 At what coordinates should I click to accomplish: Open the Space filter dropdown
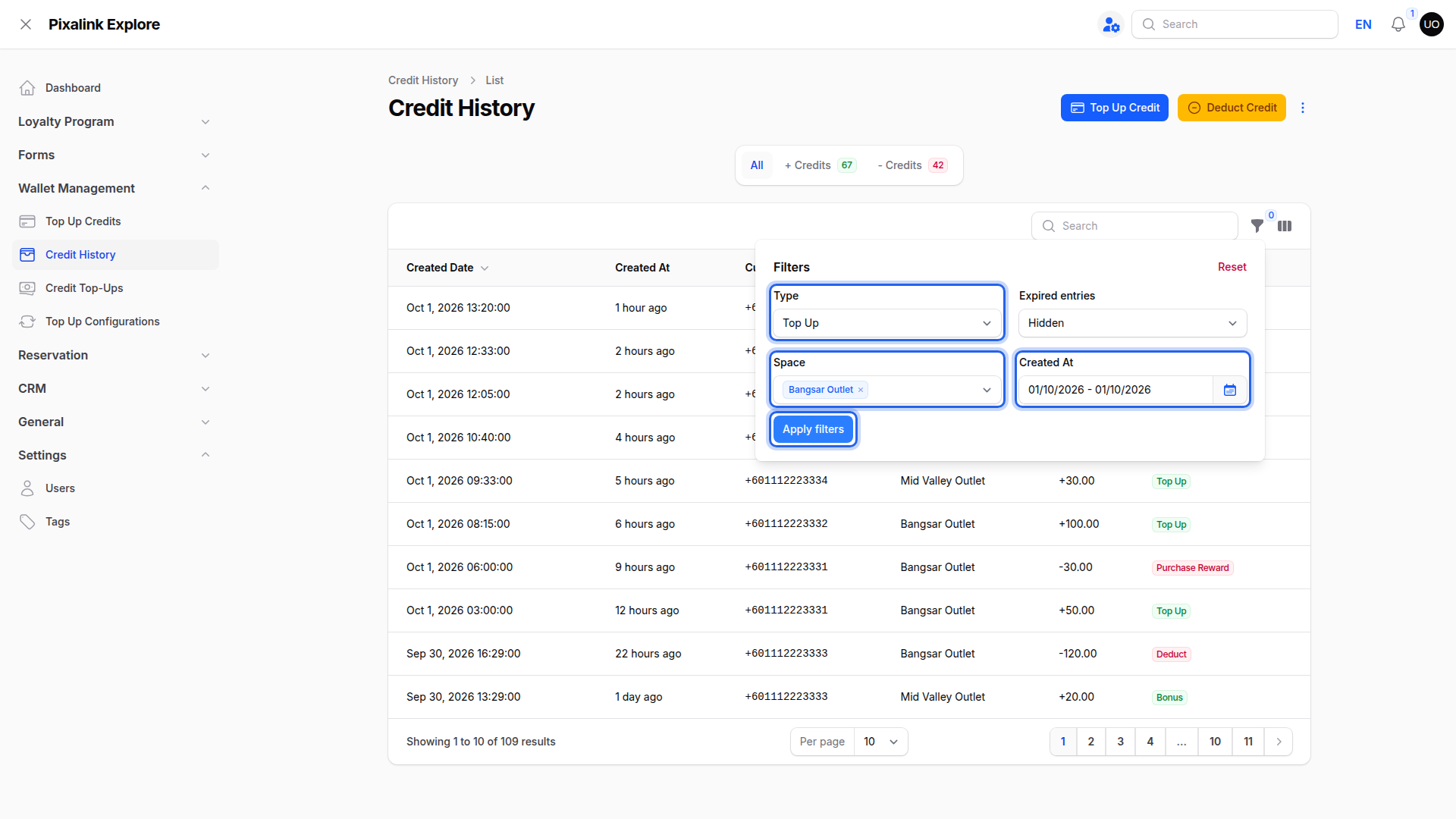click(x=887, y=390)
